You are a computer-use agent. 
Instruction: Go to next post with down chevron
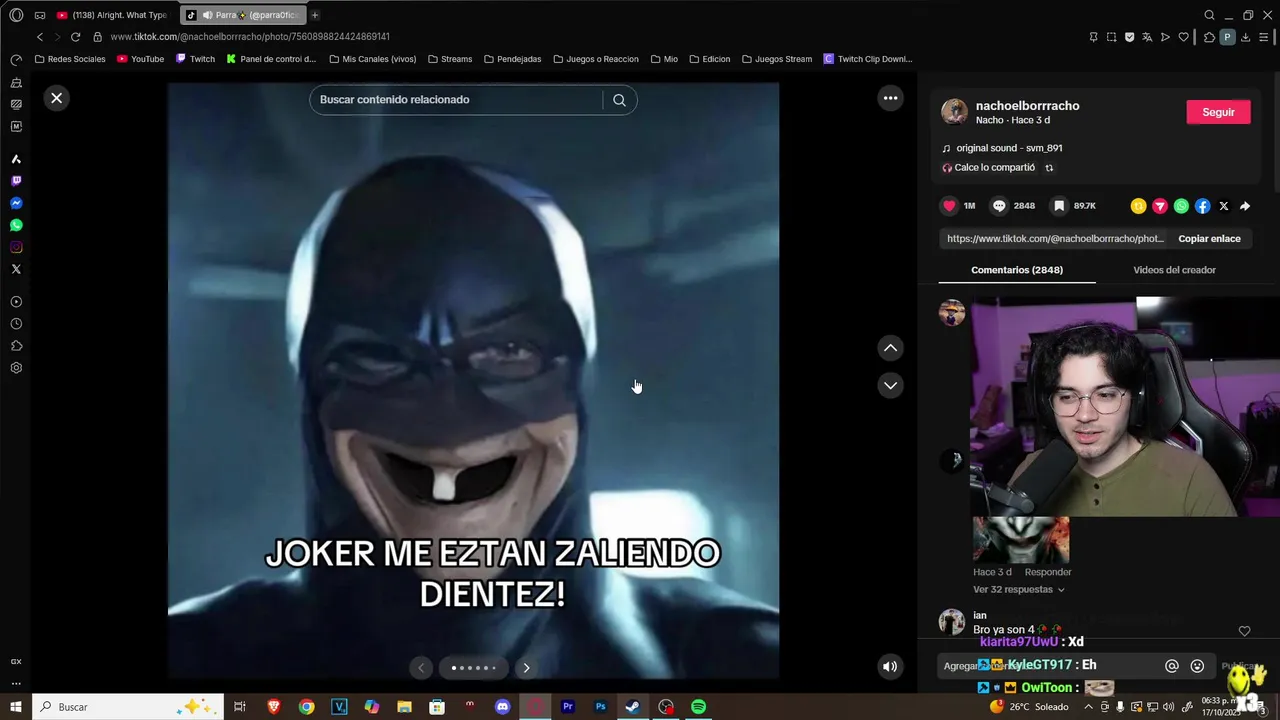pos(890,385)
